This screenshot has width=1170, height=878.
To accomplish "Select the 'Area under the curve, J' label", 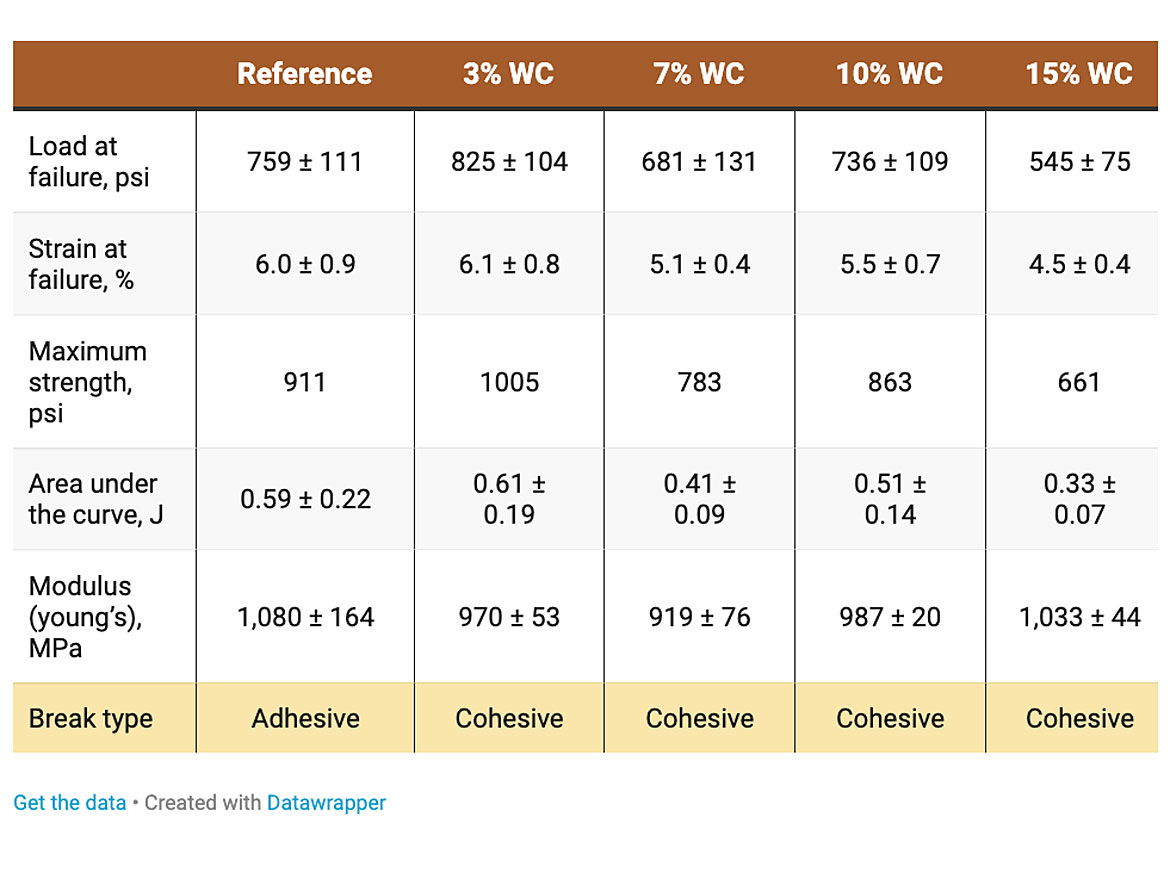I will click(x=93, y=499).
